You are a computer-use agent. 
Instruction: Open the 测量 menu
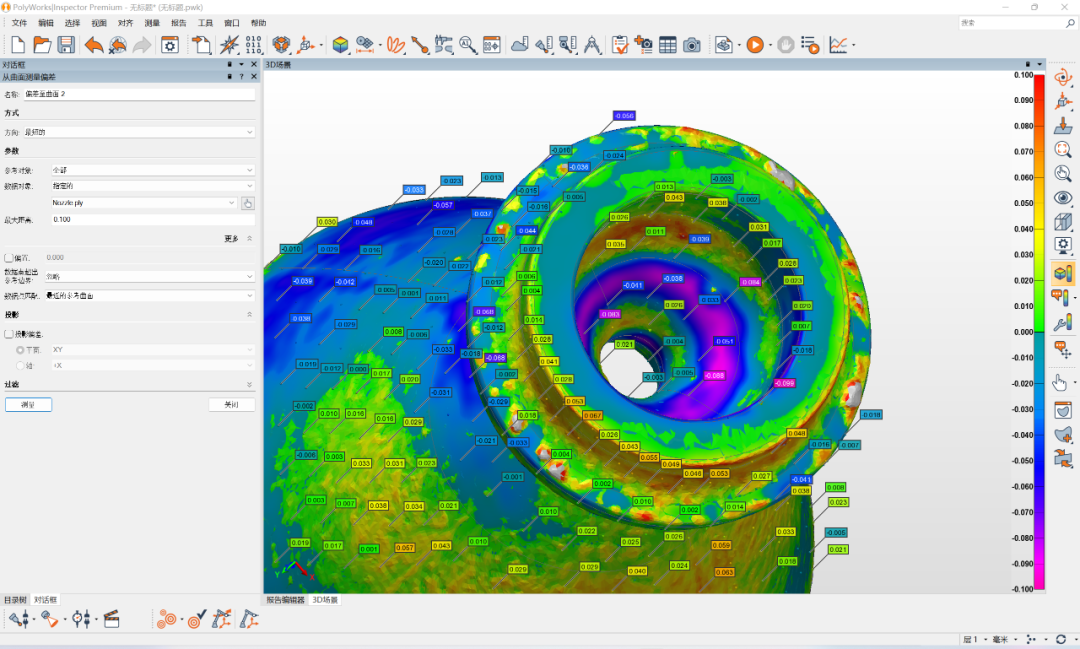click(152, 22)
